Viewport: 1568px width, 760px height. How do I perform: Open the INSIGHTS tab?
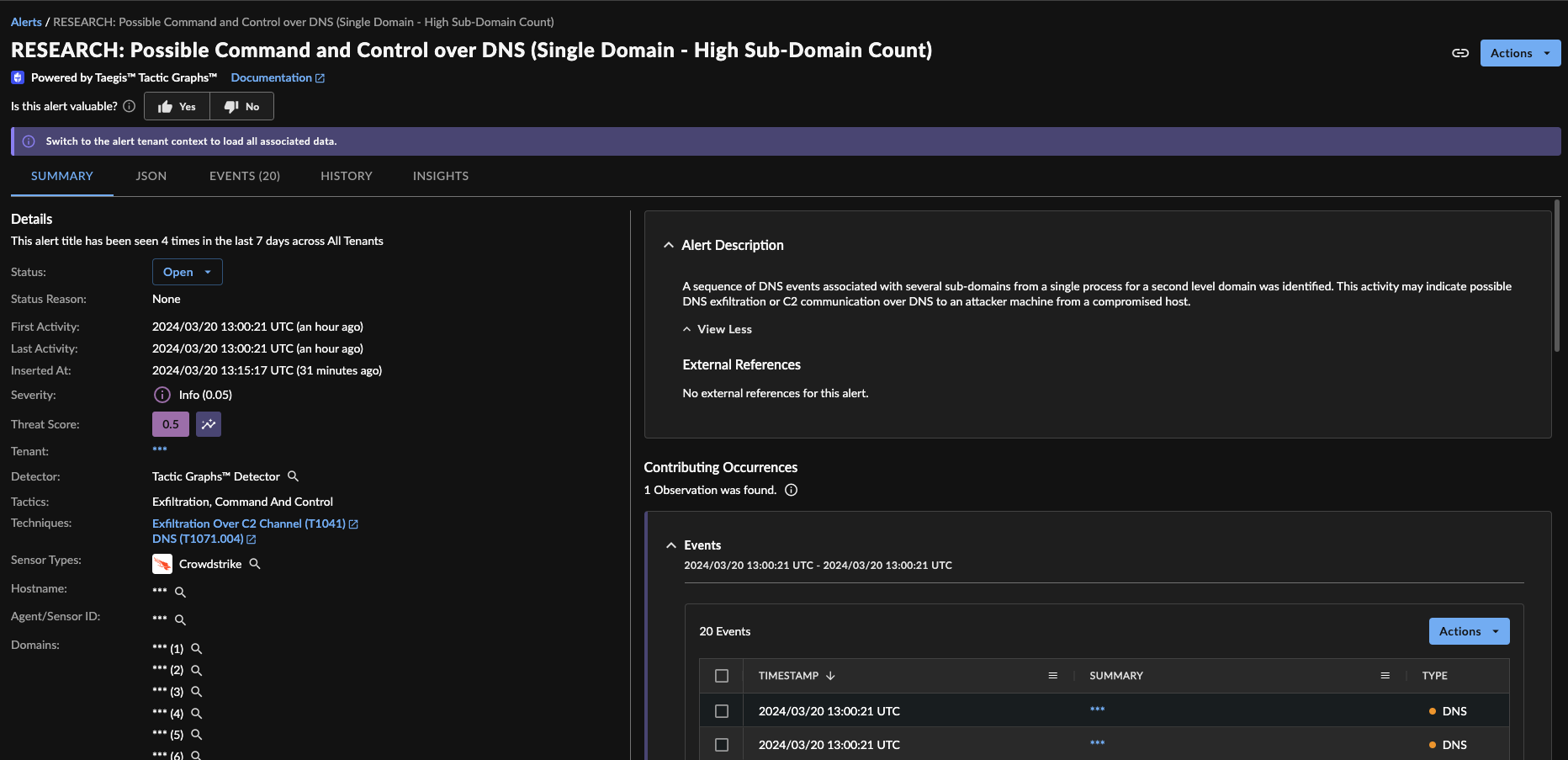pos(441,176)
